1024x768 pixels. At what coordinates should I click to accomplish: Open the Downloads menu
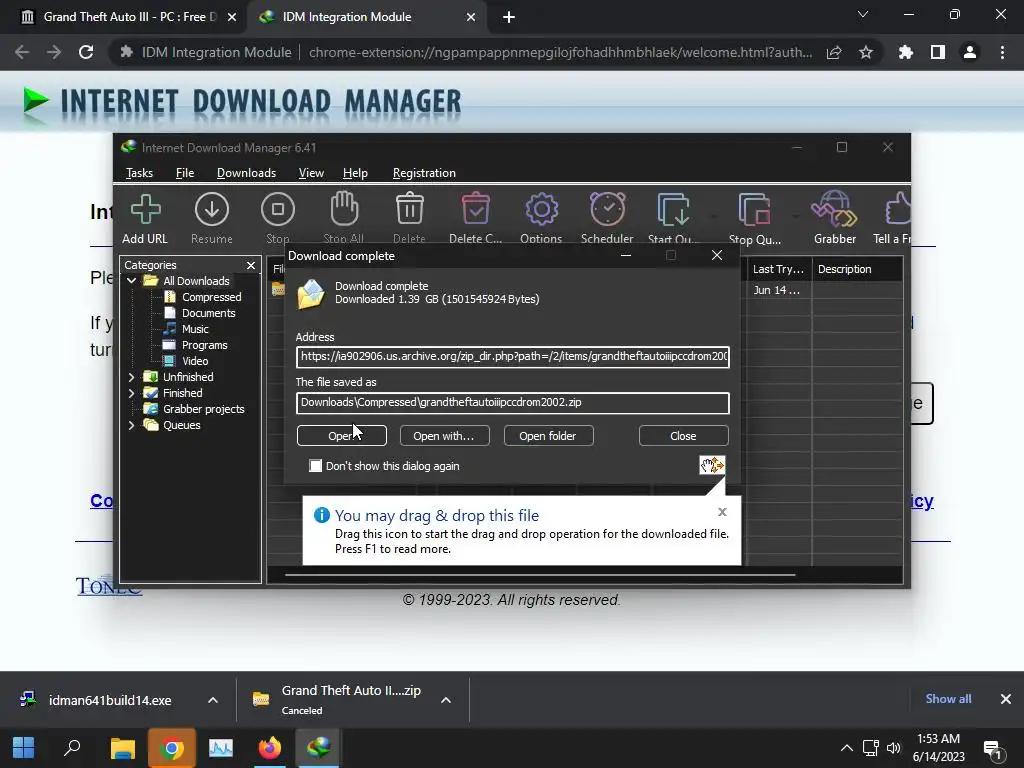coord(246,173)
